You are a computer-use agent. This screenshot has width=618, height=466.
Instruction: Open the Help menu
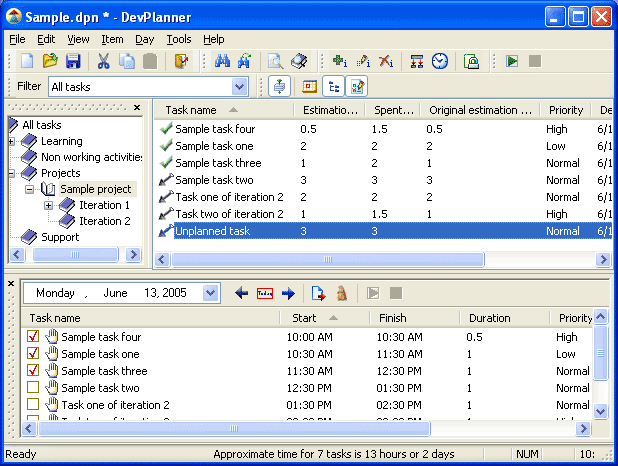coord(214,39)
